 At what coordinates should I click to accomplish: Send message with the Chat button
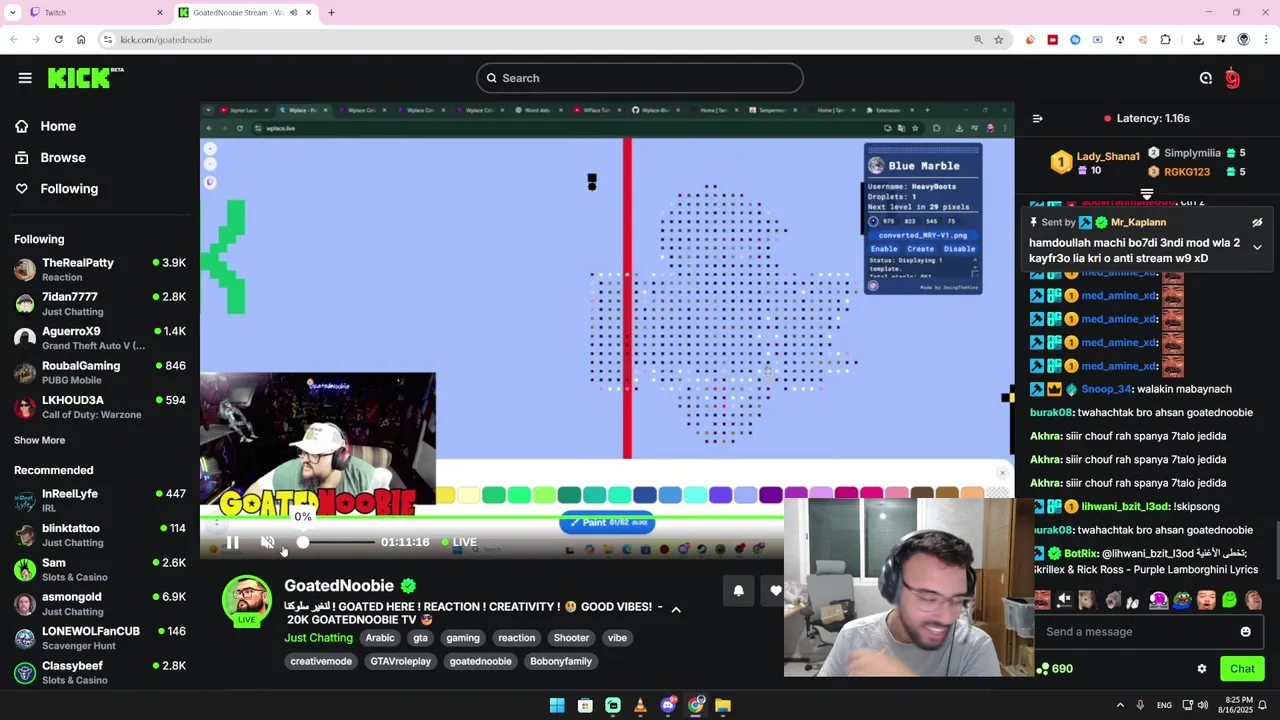pyautogui.click(x=1242, y=669)
